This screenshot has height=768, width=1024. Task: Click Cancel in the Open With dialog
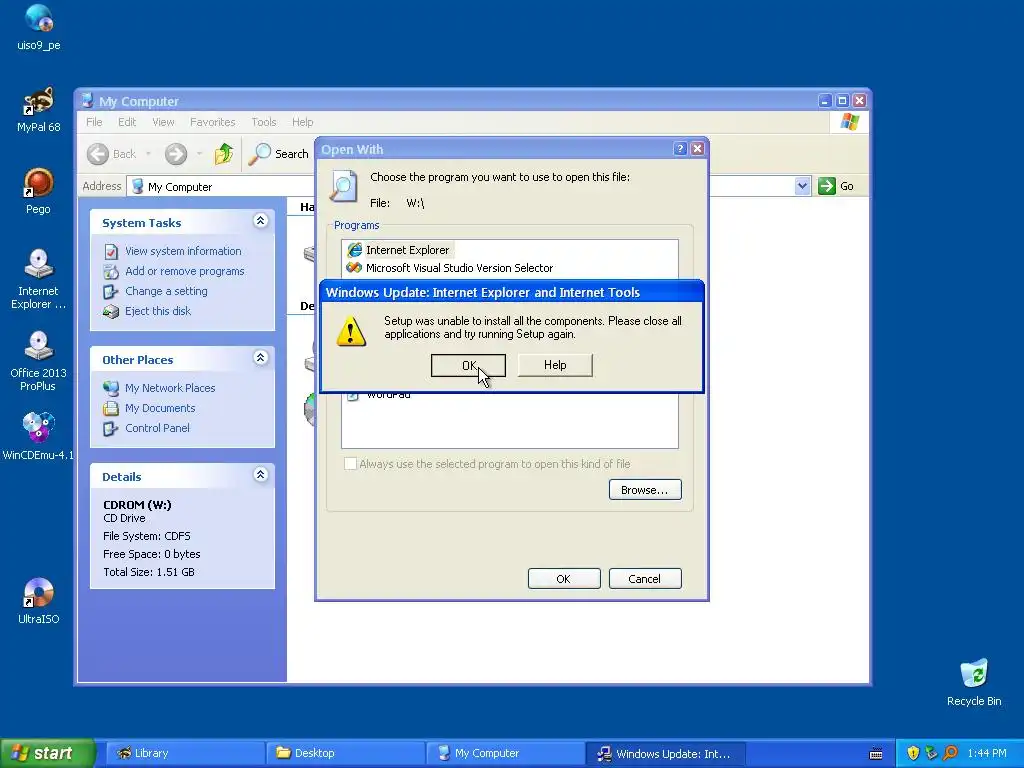pos(645,579)
